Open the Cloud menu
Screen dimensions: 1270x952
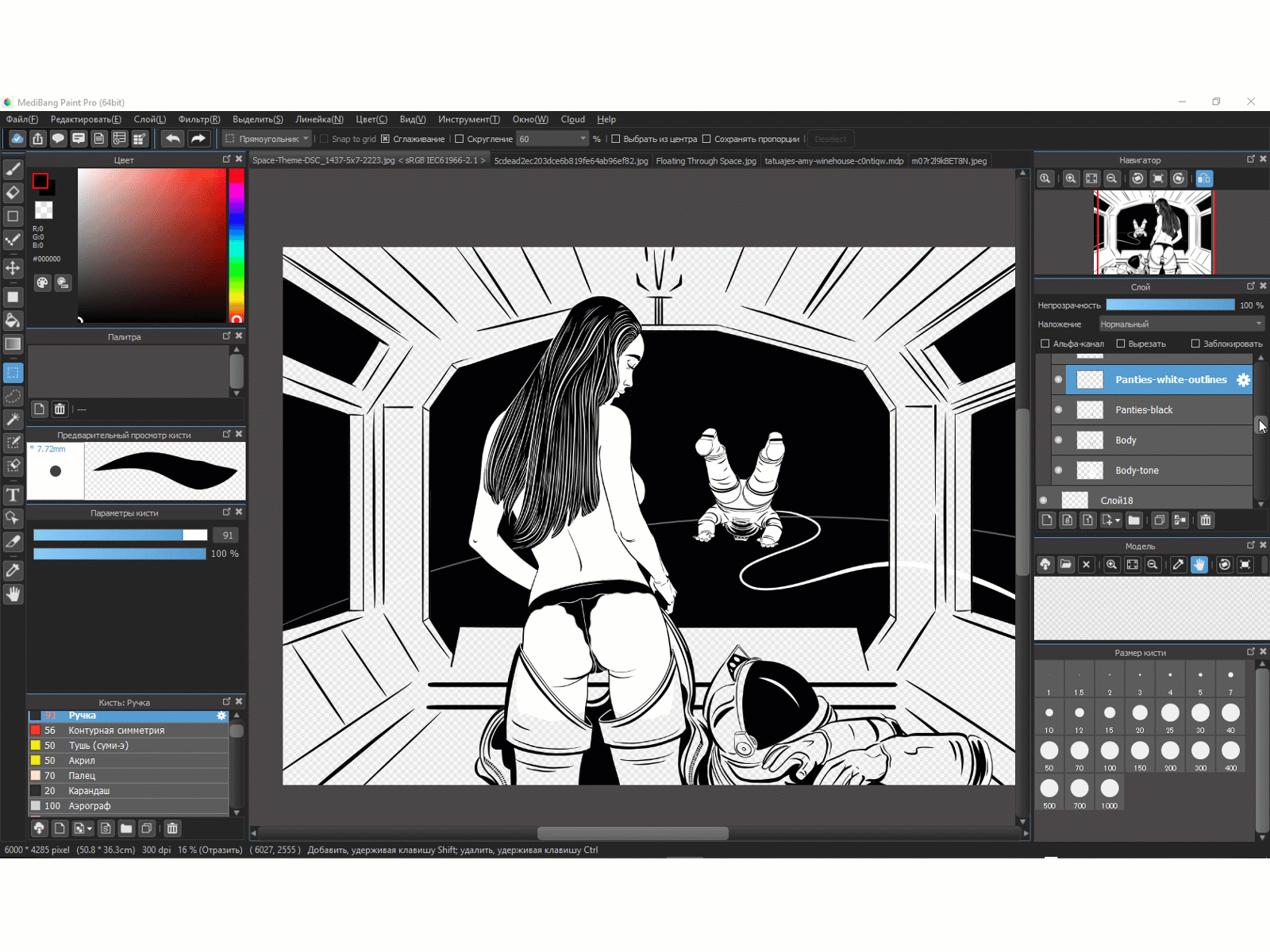(x=573, y=119)
